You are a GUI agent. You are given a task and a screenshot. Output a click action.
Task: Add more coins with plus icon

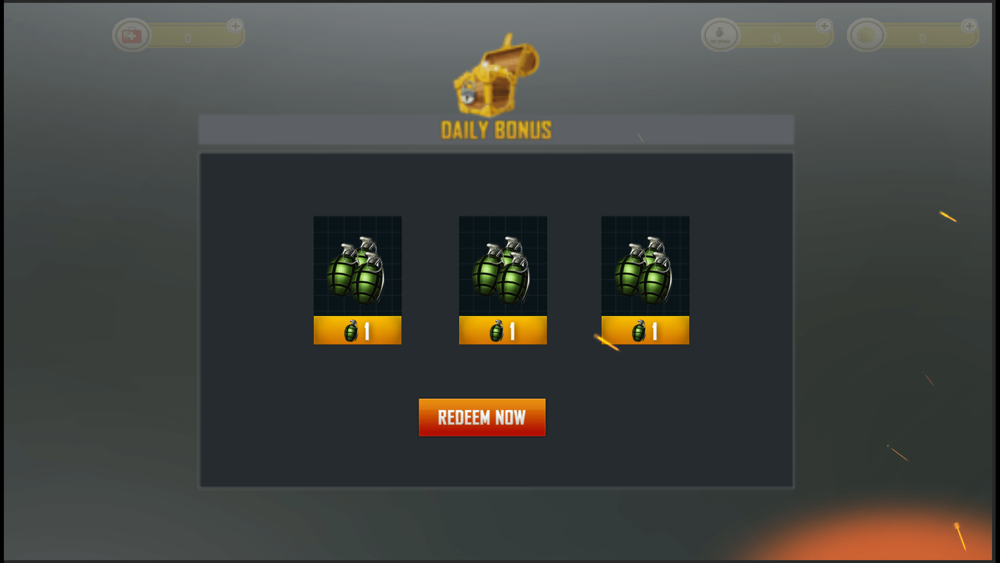[969, 26]
